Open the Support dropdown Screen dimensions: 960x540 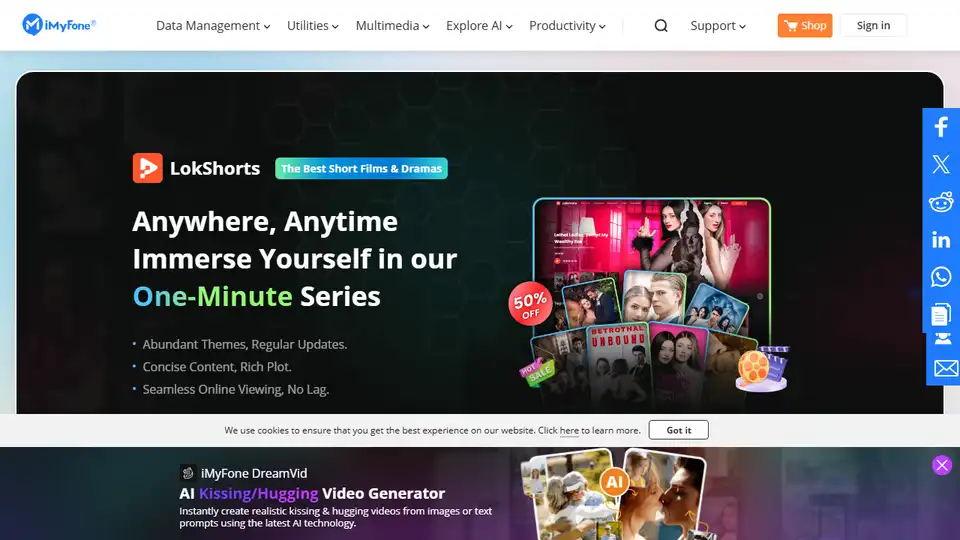pyautogui.click(x=718, y=26)
